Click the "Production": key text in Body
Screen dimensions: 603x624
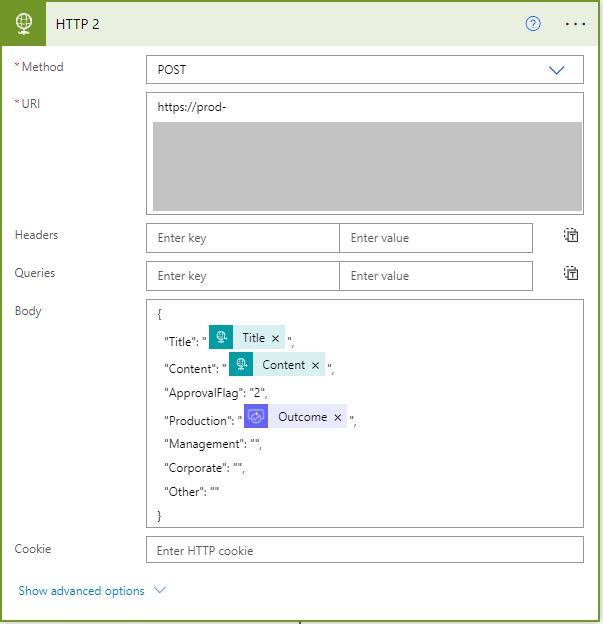pos(199,421)
